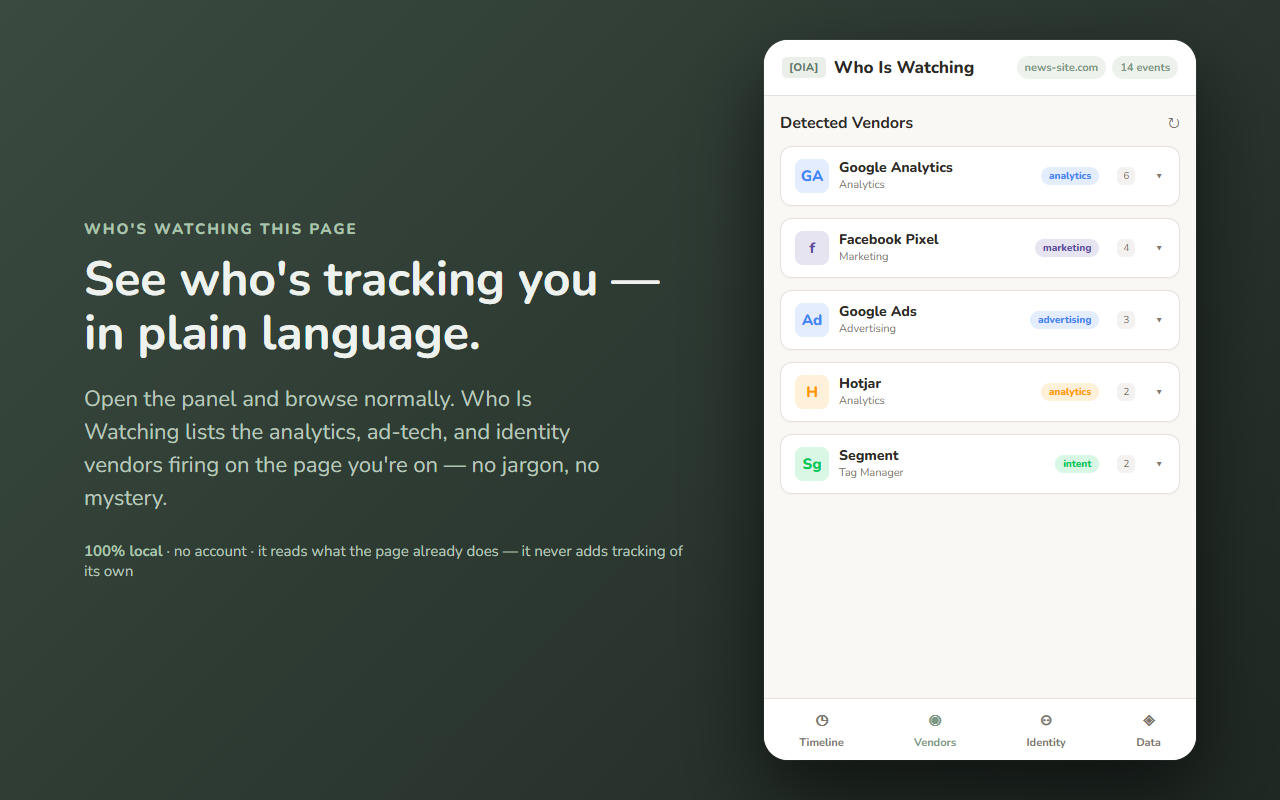Click the event count 3 for Google Ads
The width and height of the screenshot is (1280, 800).
coord(1126,320)
